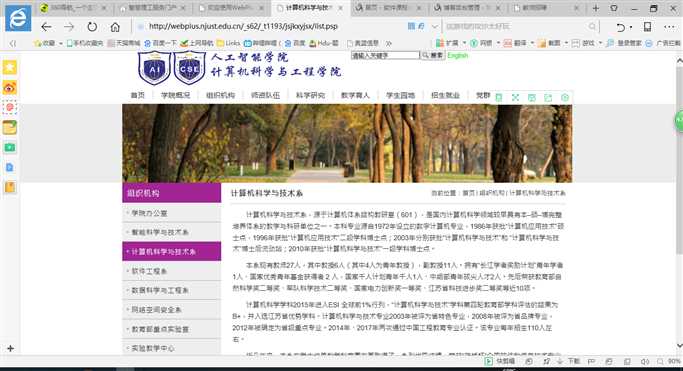Click the sidebar Weibo icon
The width and height of the screenshot is (683, 371).
coord(10,88)
